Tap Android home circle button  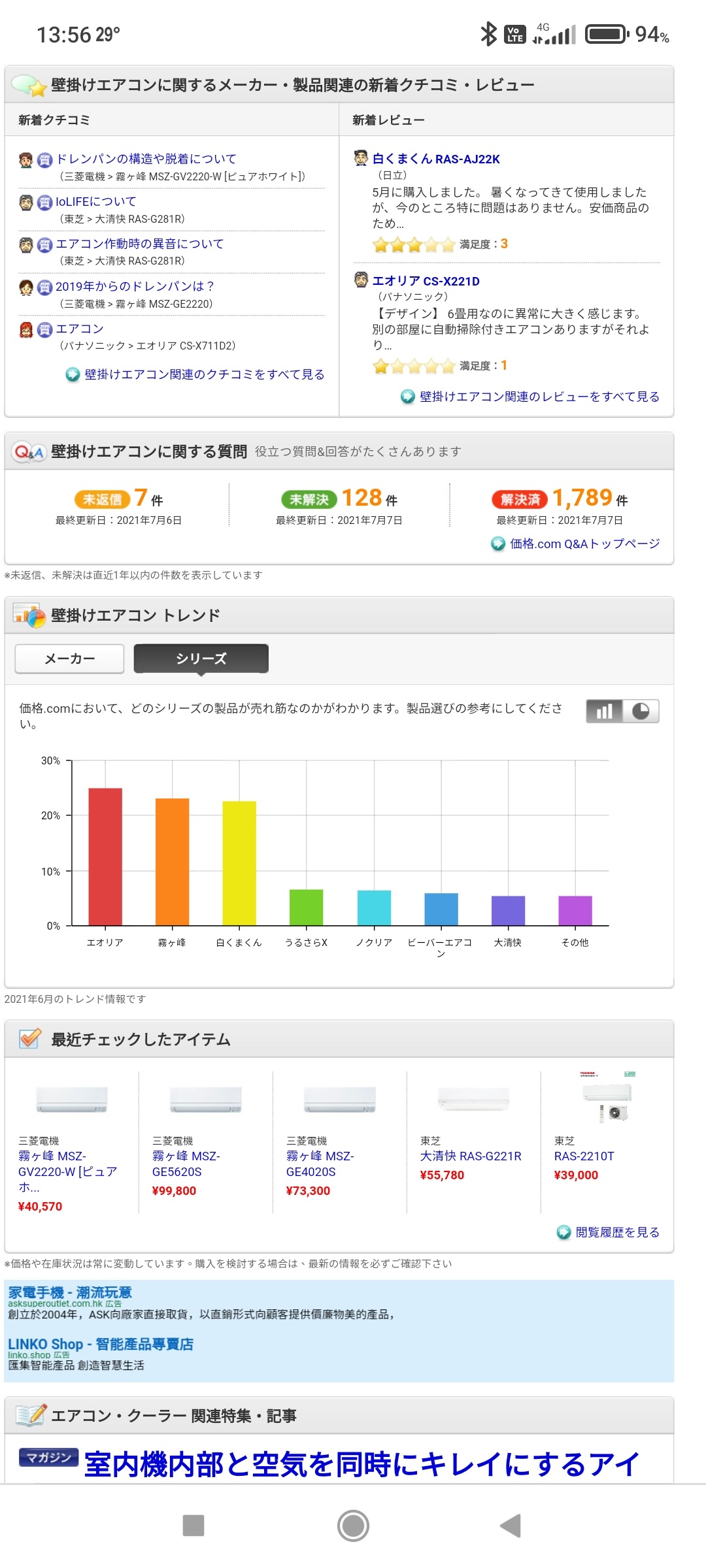pos(353,1526)
